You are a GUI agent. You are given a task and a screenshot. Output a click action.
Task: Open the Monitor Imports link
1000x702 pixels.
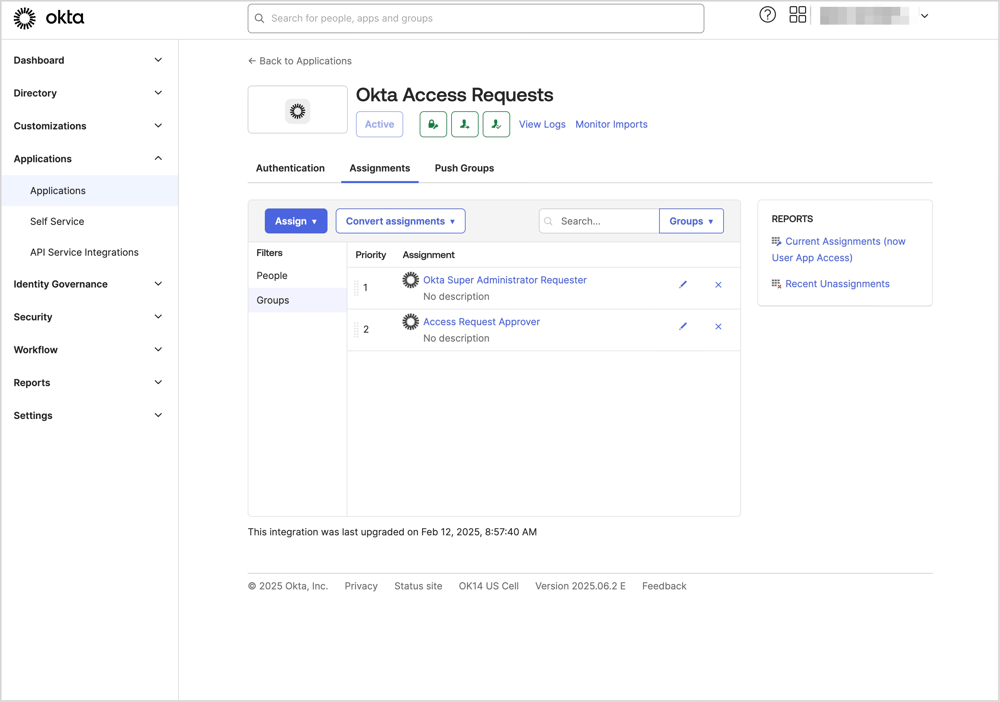point(611,124)
